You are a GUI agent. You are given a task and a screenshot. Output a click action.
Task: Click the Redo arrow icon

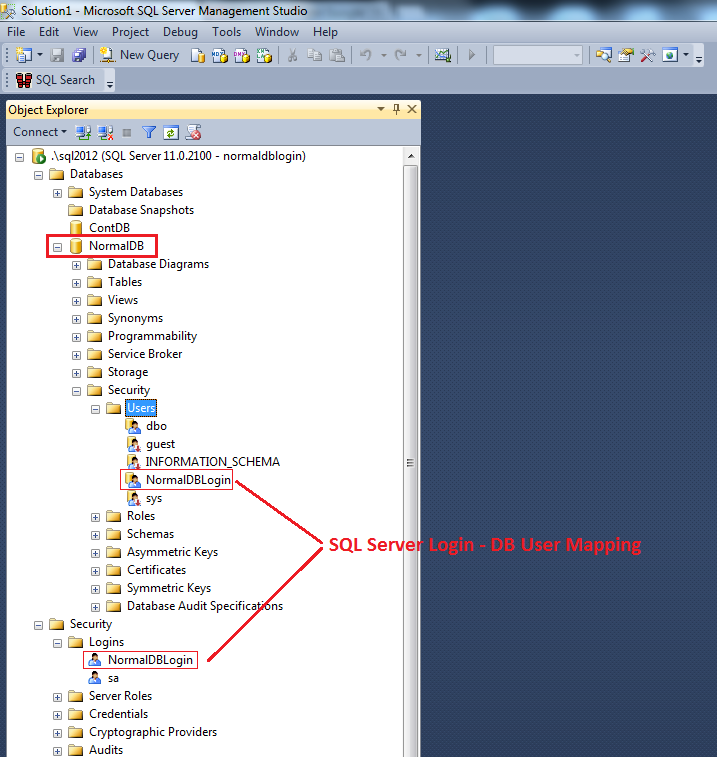coord(401,55)
